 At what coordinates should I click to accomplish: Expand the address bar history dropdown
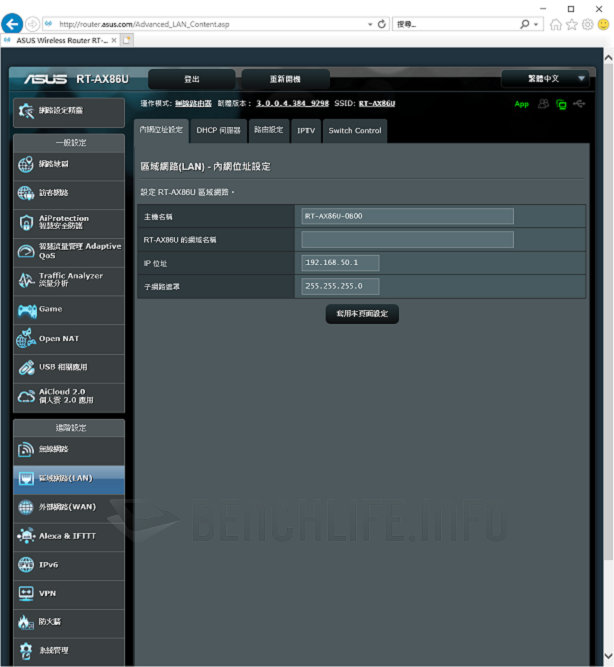(370, 25)
